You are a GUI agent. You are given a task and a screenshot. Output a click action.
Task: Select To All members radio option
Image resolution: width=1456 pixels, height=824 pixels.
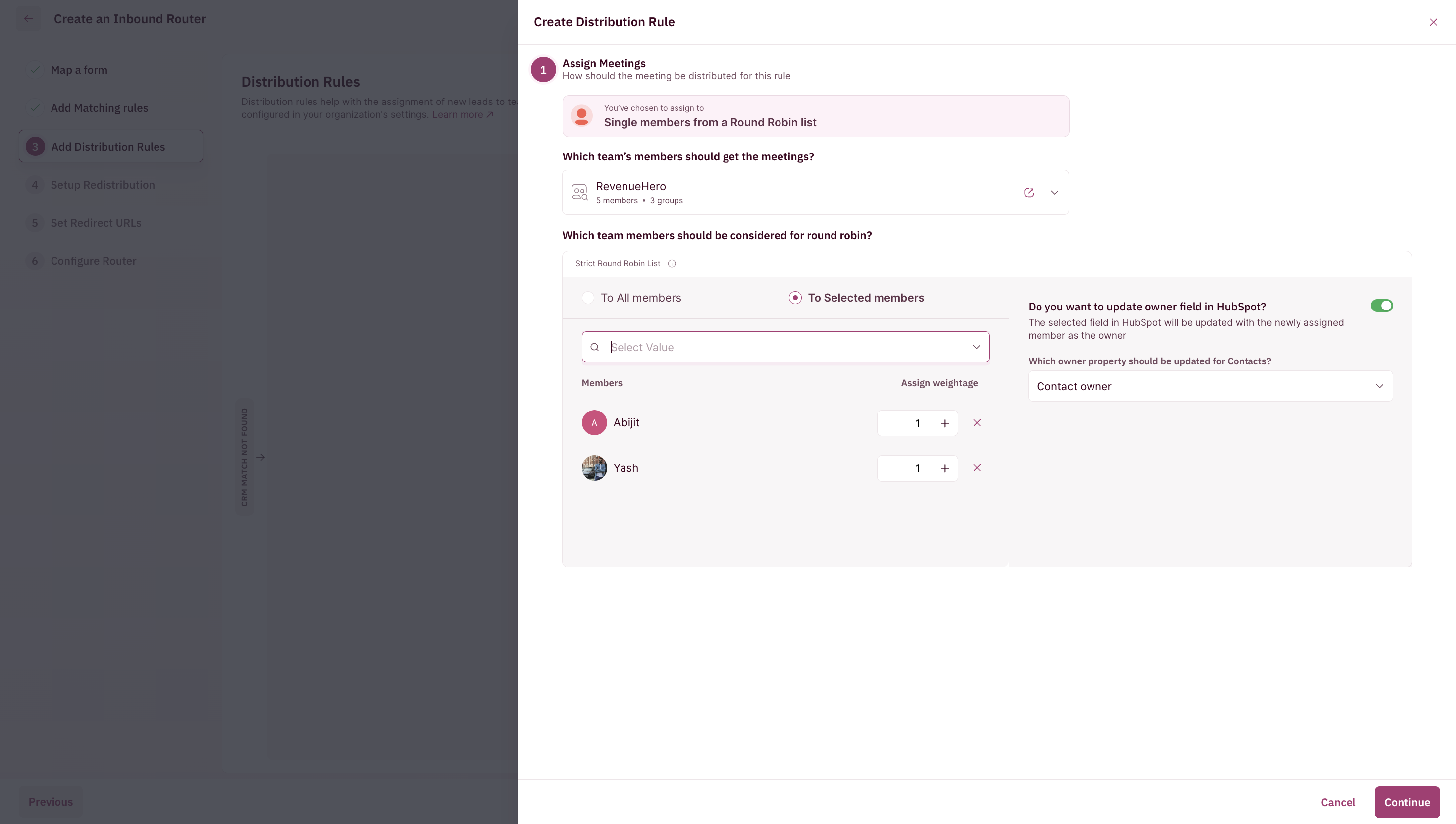[588, 298]
